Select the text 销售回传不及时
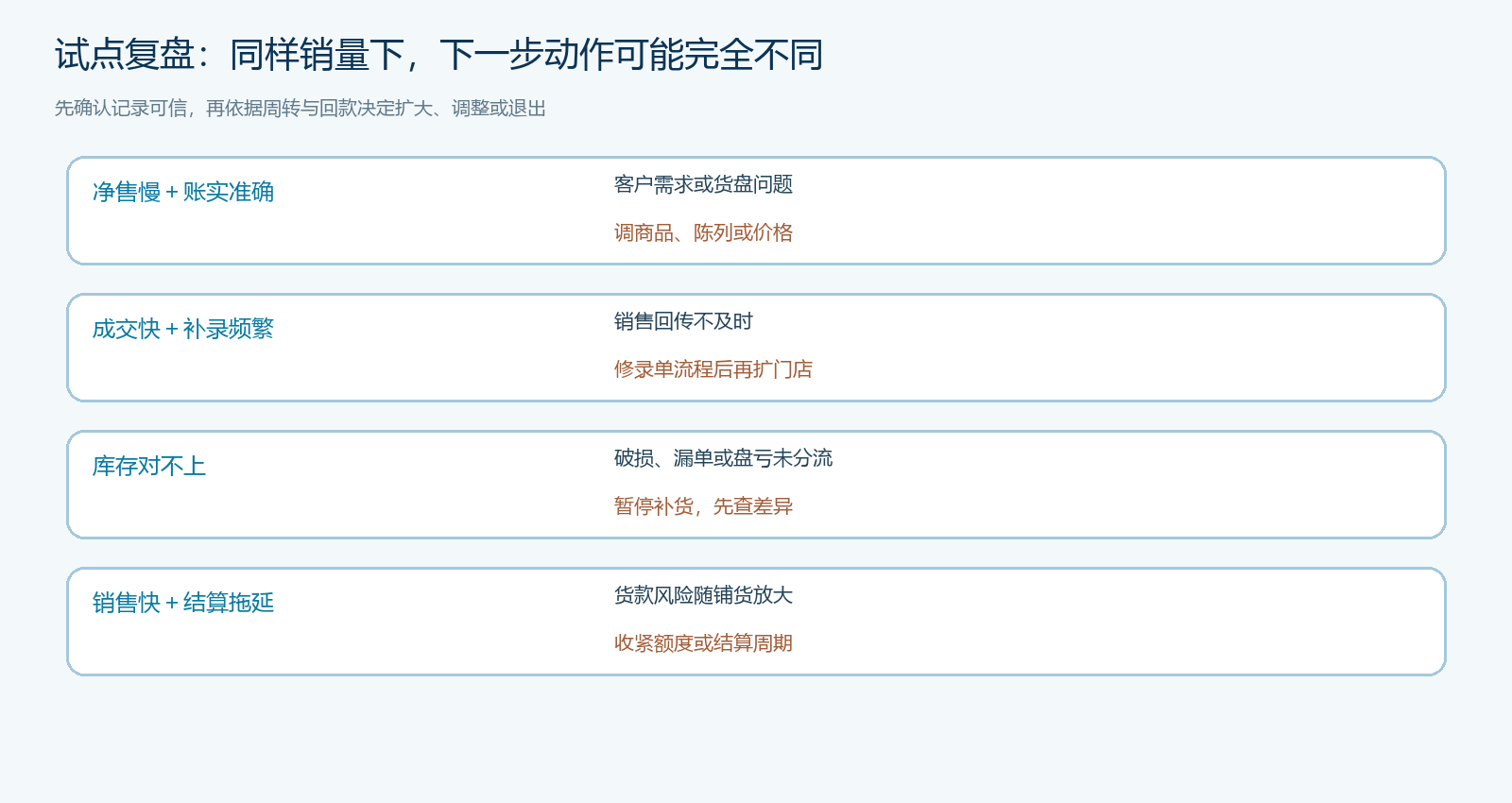 [683, 321]
